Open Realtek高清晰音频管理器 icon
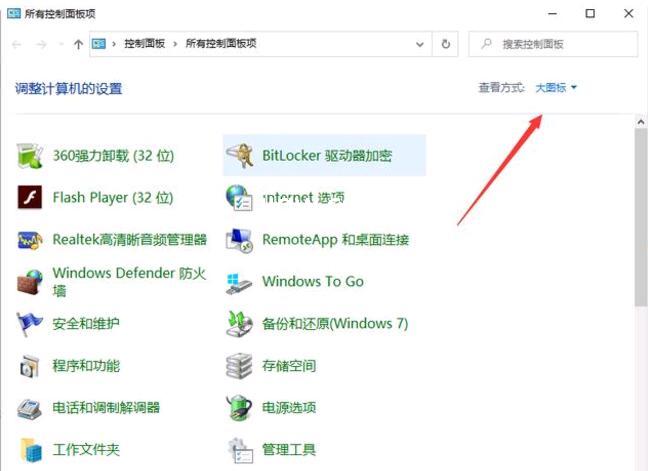 (31, 240)
